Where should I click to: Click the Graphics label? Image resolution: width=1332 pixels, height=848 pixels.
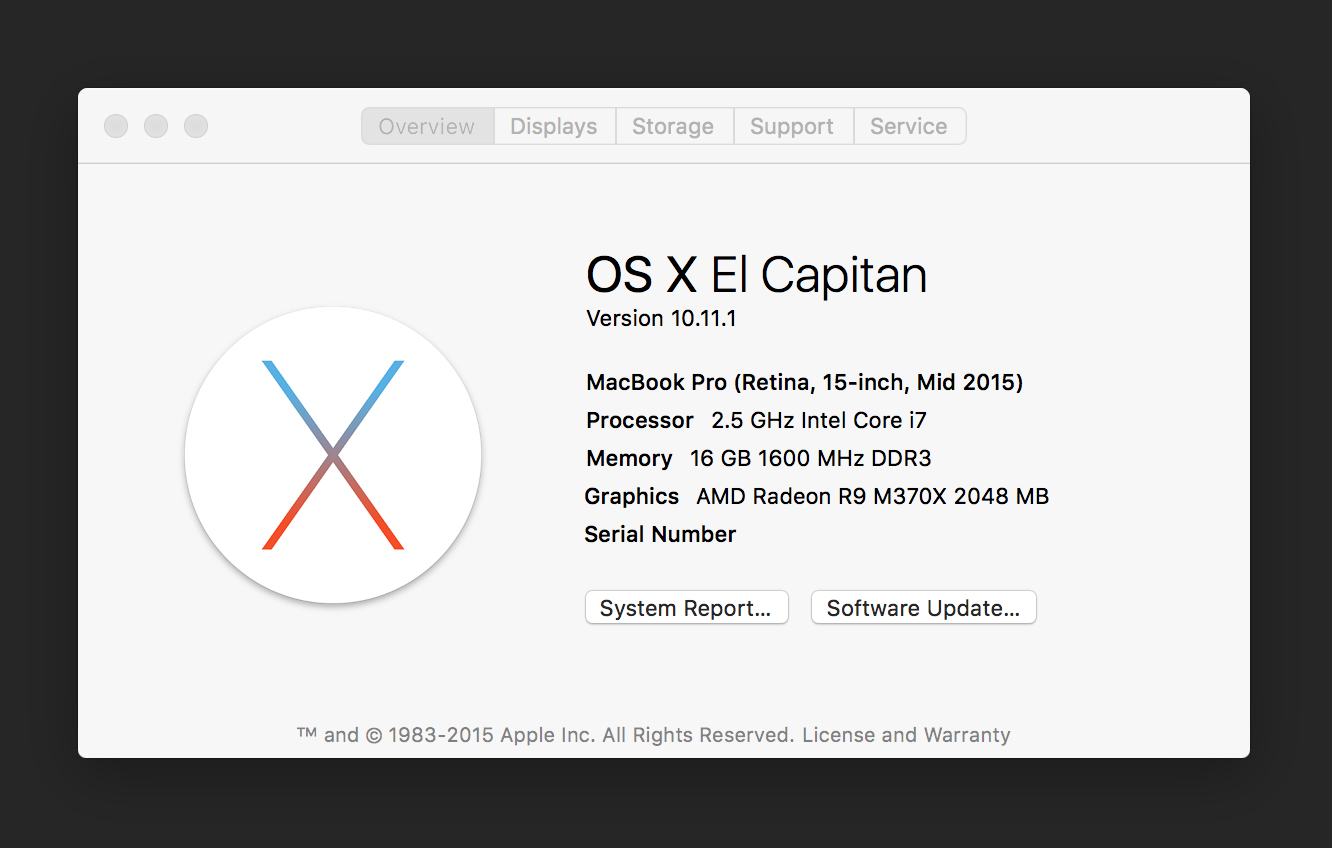click(631, 496)
